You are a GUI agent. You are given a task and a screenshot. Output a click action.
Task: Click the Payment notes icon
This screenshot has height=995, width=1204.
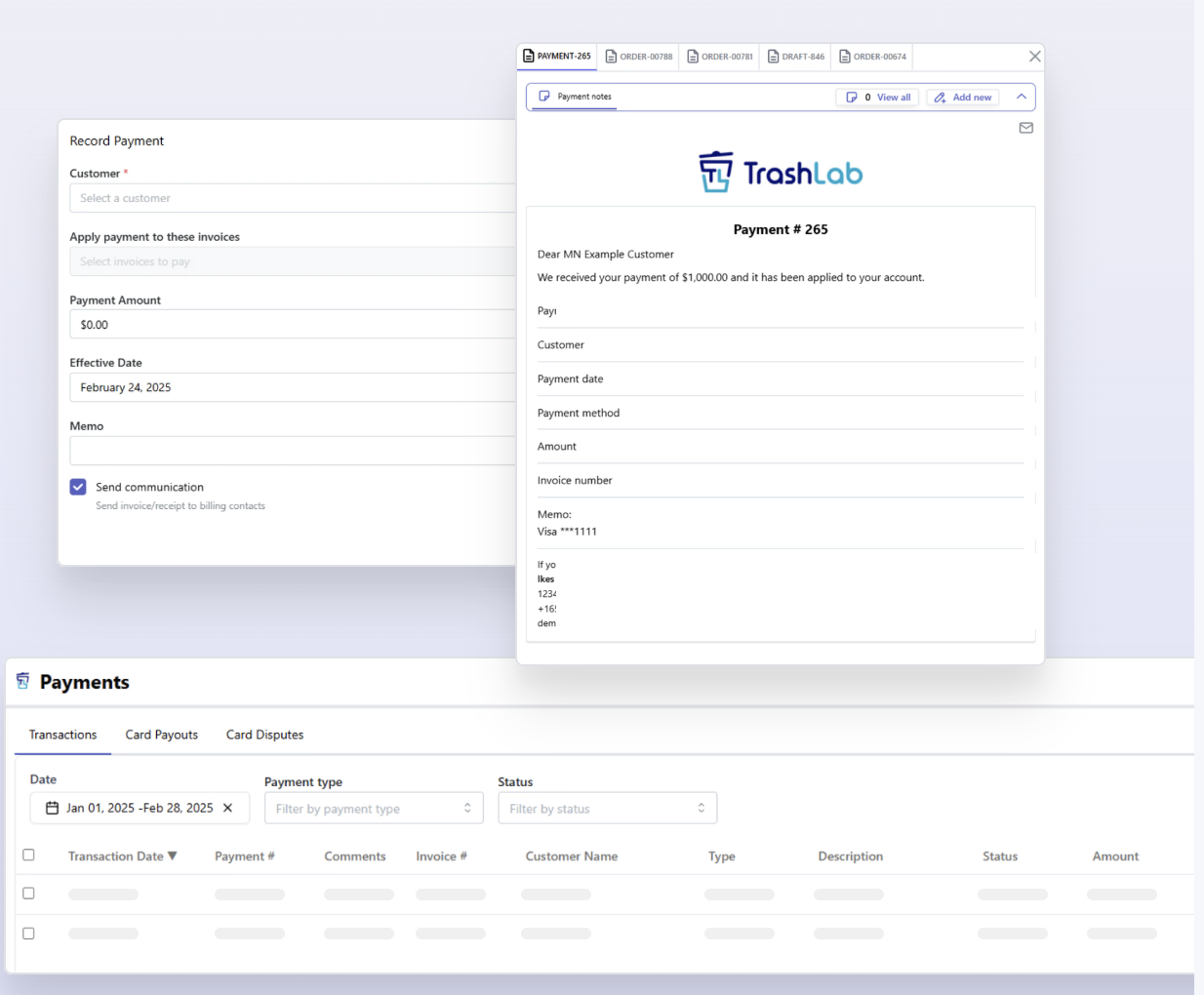(544, 97)
